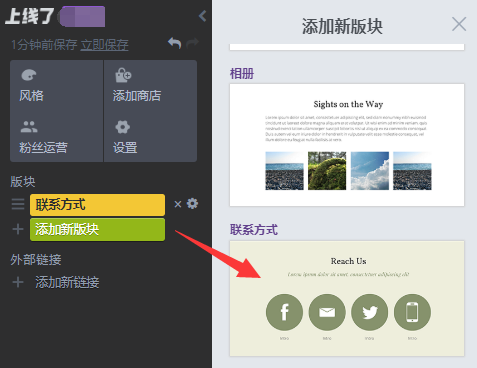Screen dimensions: 477x368
Task: Click the 添加商店 label
Action: [x=137, y=96]
